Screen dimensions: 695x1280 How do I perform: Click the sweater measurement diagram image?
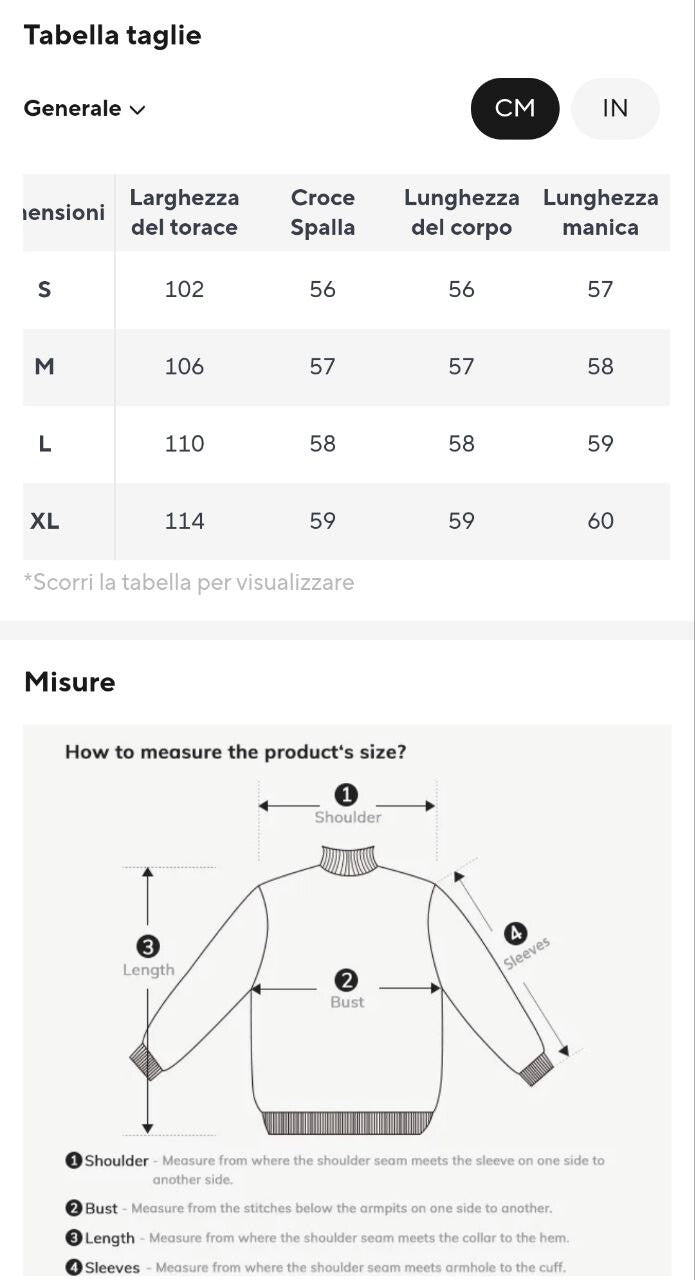(x=347, y=1001)
